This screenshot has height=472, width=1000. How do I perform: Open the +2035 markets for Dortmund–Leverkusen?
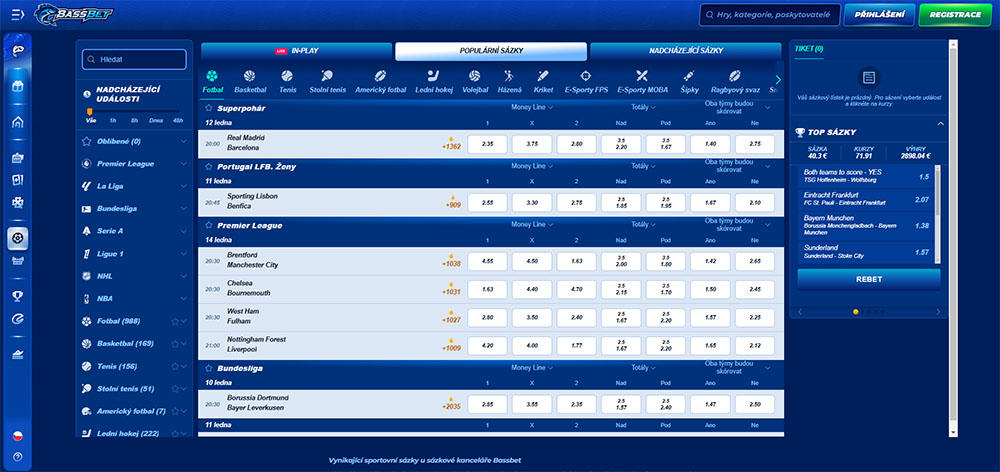(452, 404)
